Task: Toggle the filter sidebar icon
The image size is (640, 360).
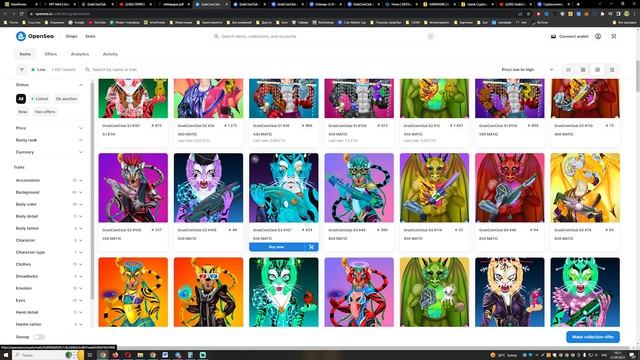Action: [x=22, y=70]
